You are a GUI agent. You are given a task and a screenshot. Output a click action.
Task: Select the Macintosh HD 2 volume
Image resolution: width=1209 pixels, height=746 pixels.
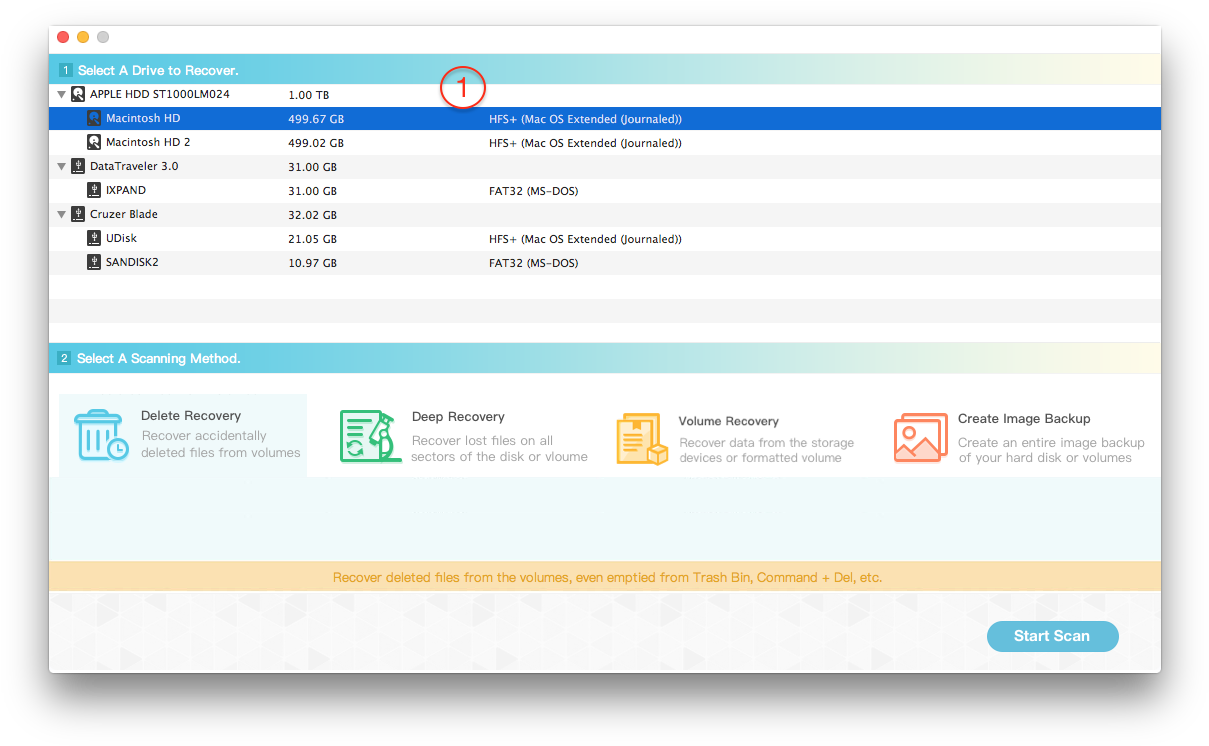tap(605, 142)
